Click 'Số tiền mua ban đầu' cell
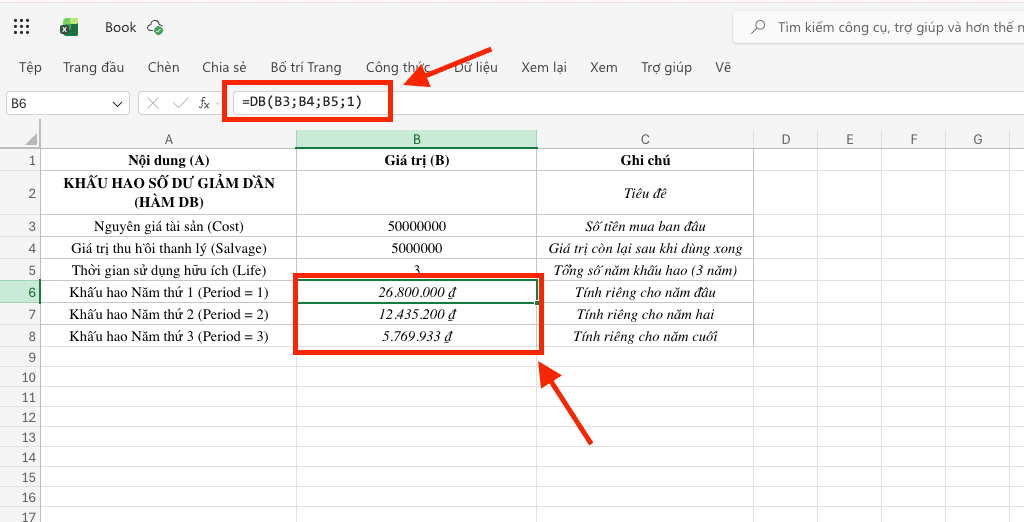This screenshot has height=522, width=1024. point(645,226)
